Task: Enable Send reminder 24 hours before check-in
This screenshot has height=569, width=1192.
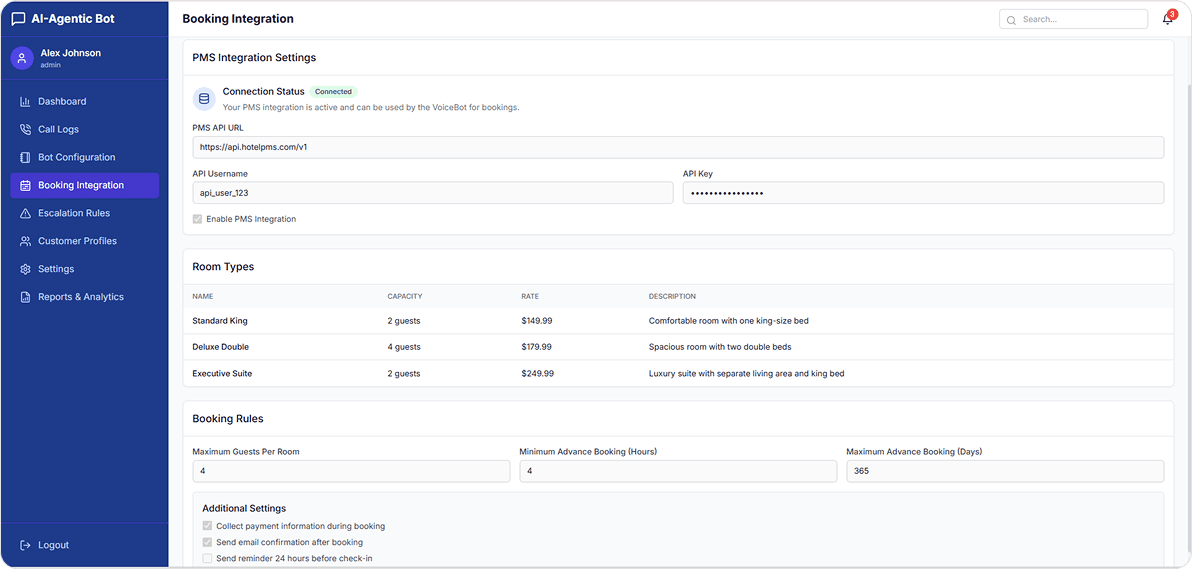Action: coord(207,558)
